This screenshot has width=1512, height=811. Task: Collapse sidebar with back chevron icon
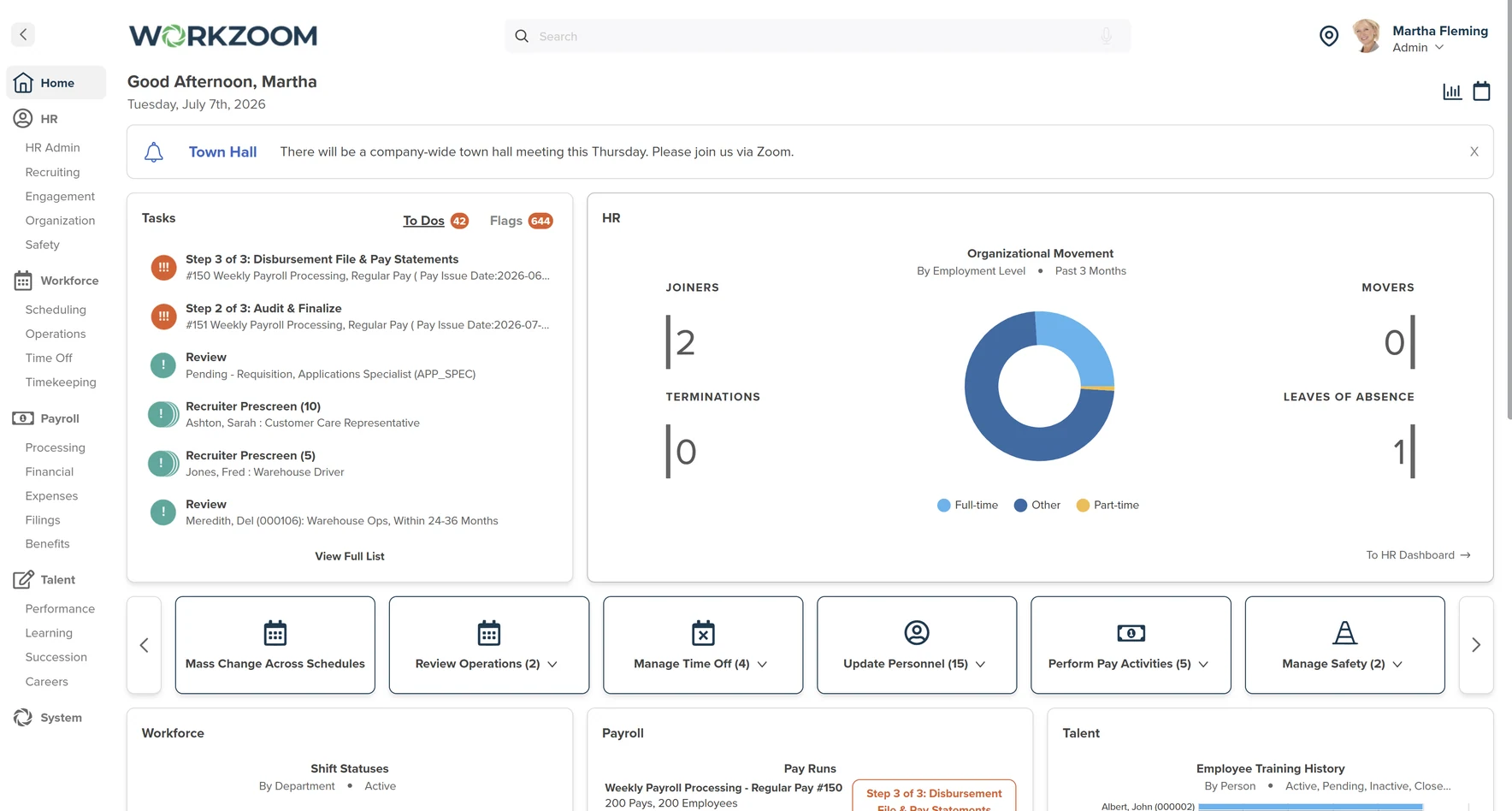coord(23,34)
